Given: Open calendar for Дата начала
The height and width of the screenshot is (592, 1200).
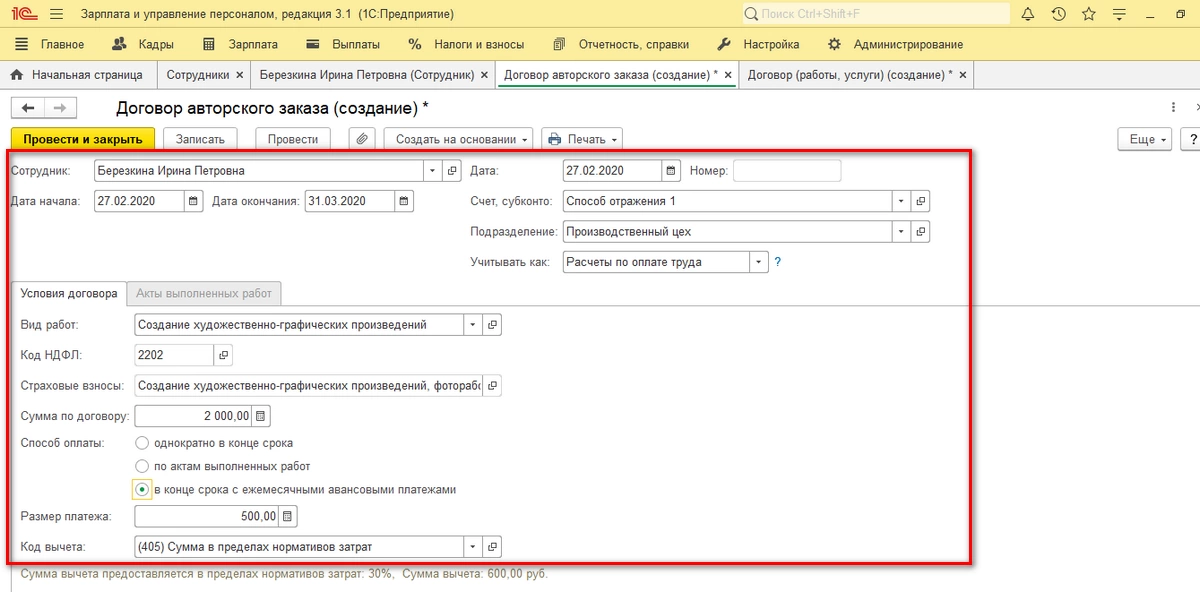Looking at the screenshot, I should tap(194, 201).
